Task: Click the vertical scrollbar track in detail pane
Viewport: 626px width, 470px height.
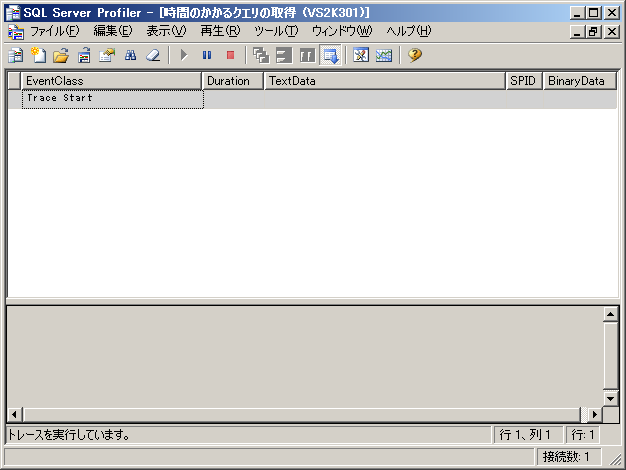Action: tap(610, 355)
